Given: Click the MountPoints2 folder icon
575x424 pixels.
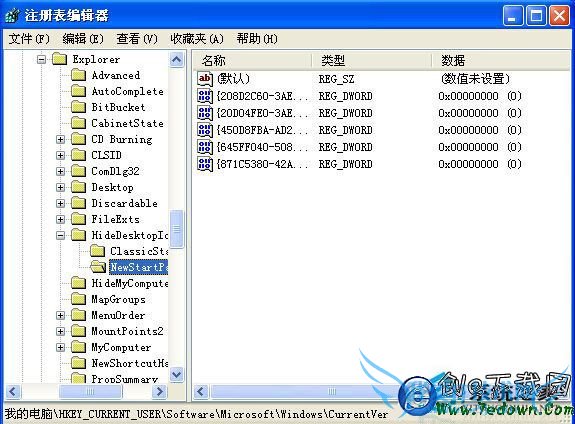Looking at the screenshot, I should point(78,331).
